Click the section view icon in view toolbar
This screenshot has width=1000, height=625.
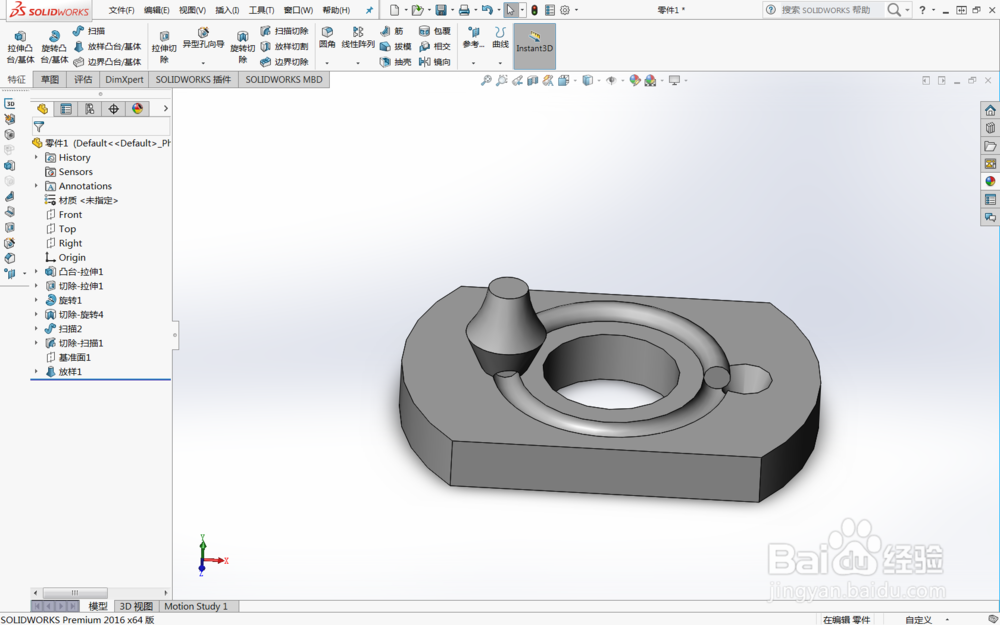click(533, 80)
